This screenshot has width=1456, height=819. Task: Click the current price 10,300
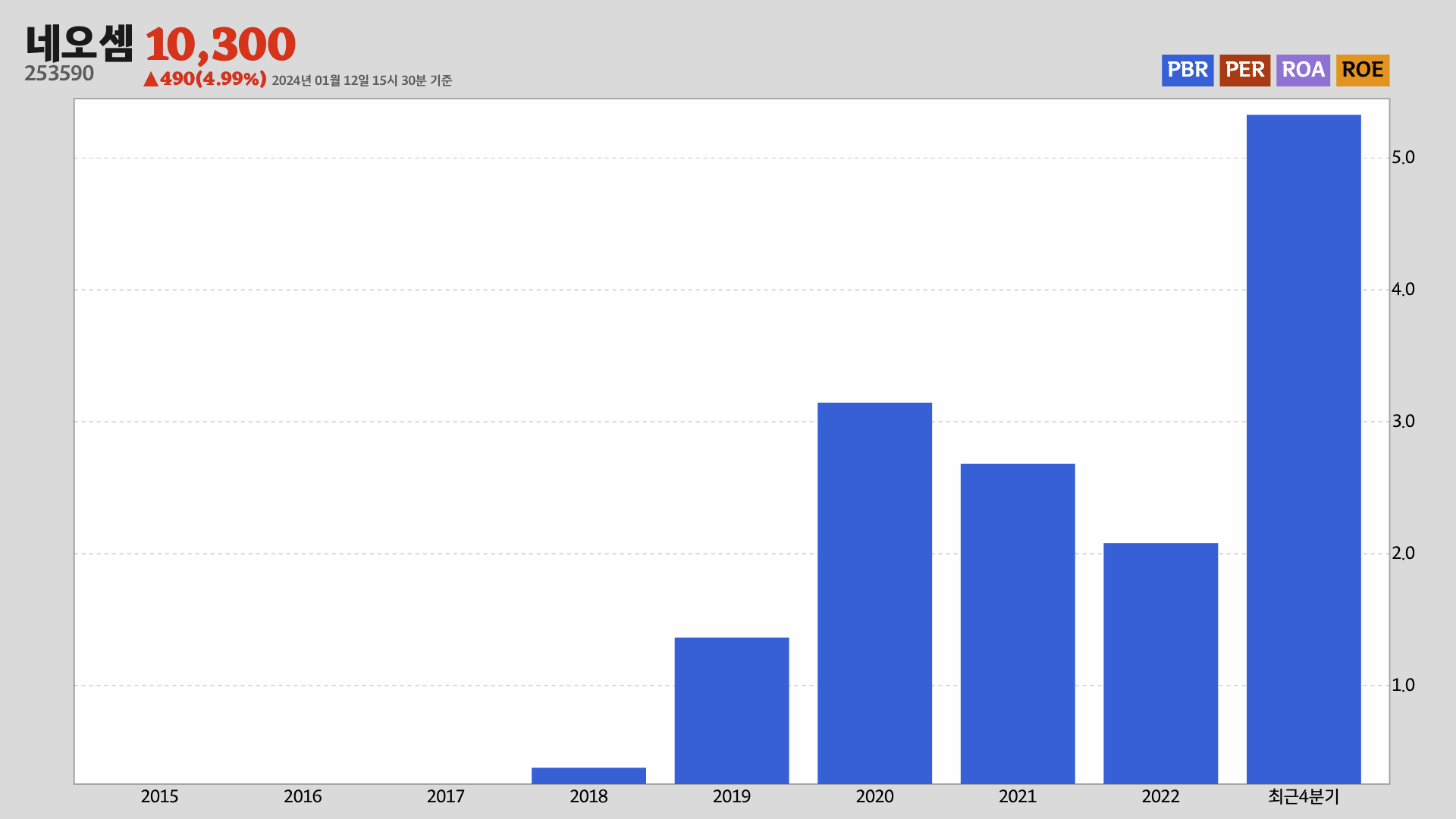220,45
